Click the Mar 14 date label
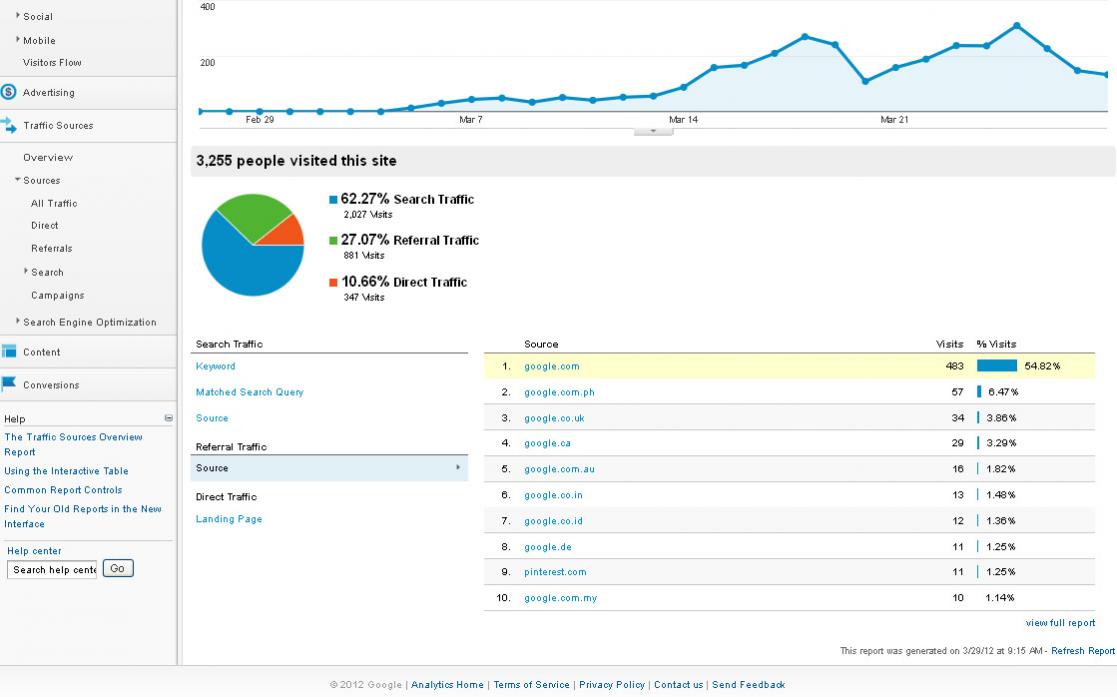Viewport: 1117px width, 697px height. pyautogui.click(x=683, y=120)
